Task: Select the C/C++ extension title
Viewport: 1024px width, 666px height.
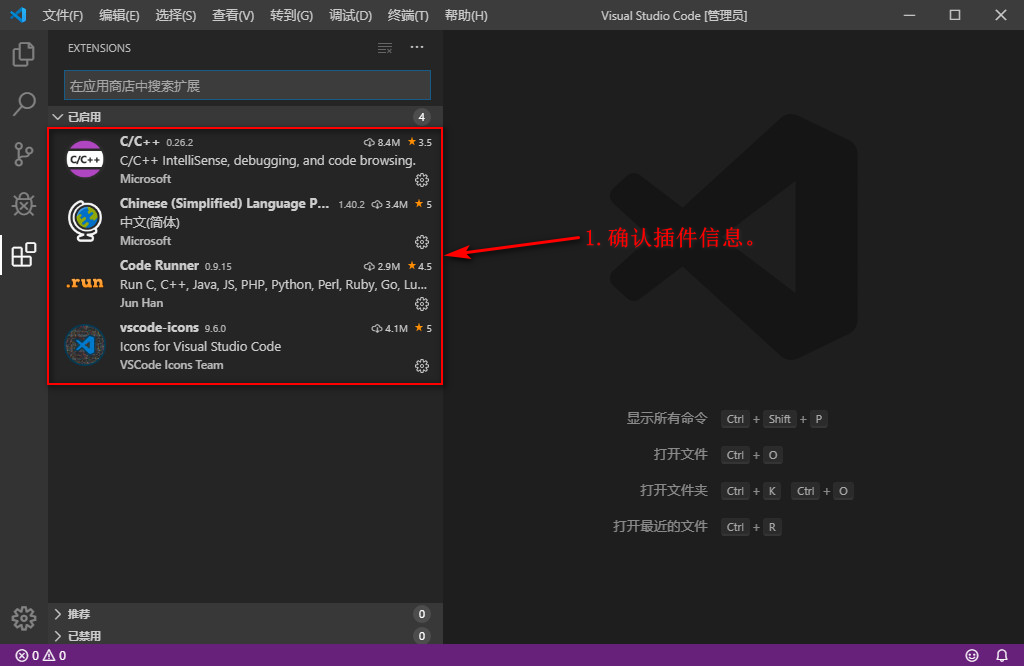Action: [140, 141]
